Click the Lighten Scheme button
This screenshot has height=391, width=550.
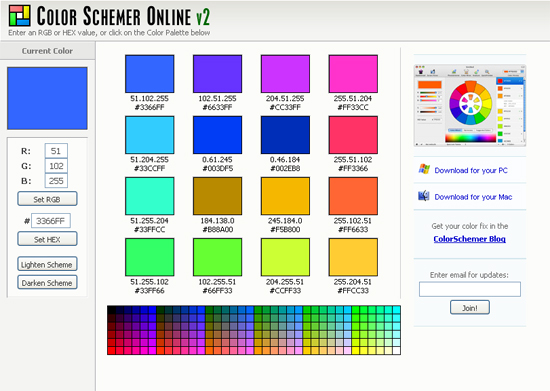click(x=47, y=264)
